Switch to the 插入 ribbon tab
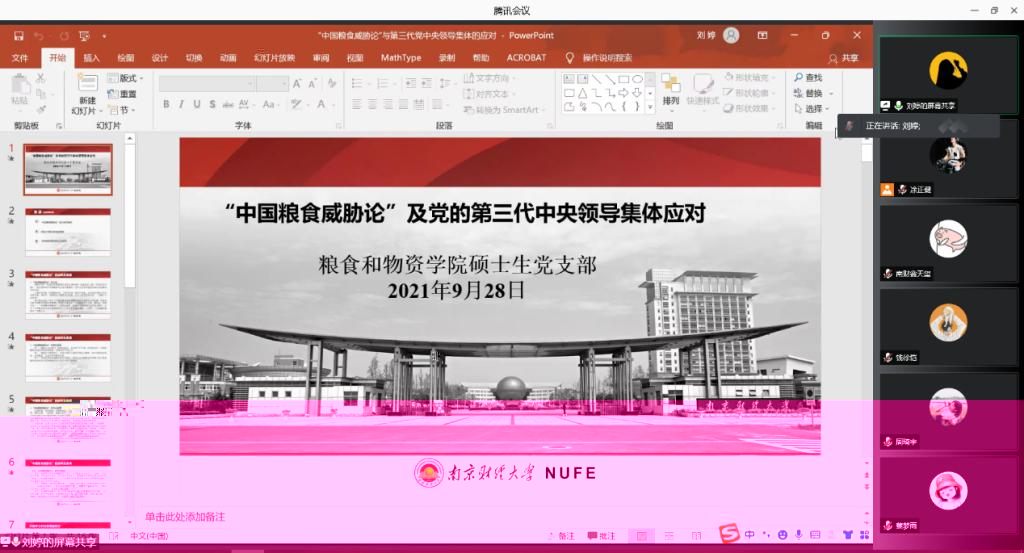 91,58
